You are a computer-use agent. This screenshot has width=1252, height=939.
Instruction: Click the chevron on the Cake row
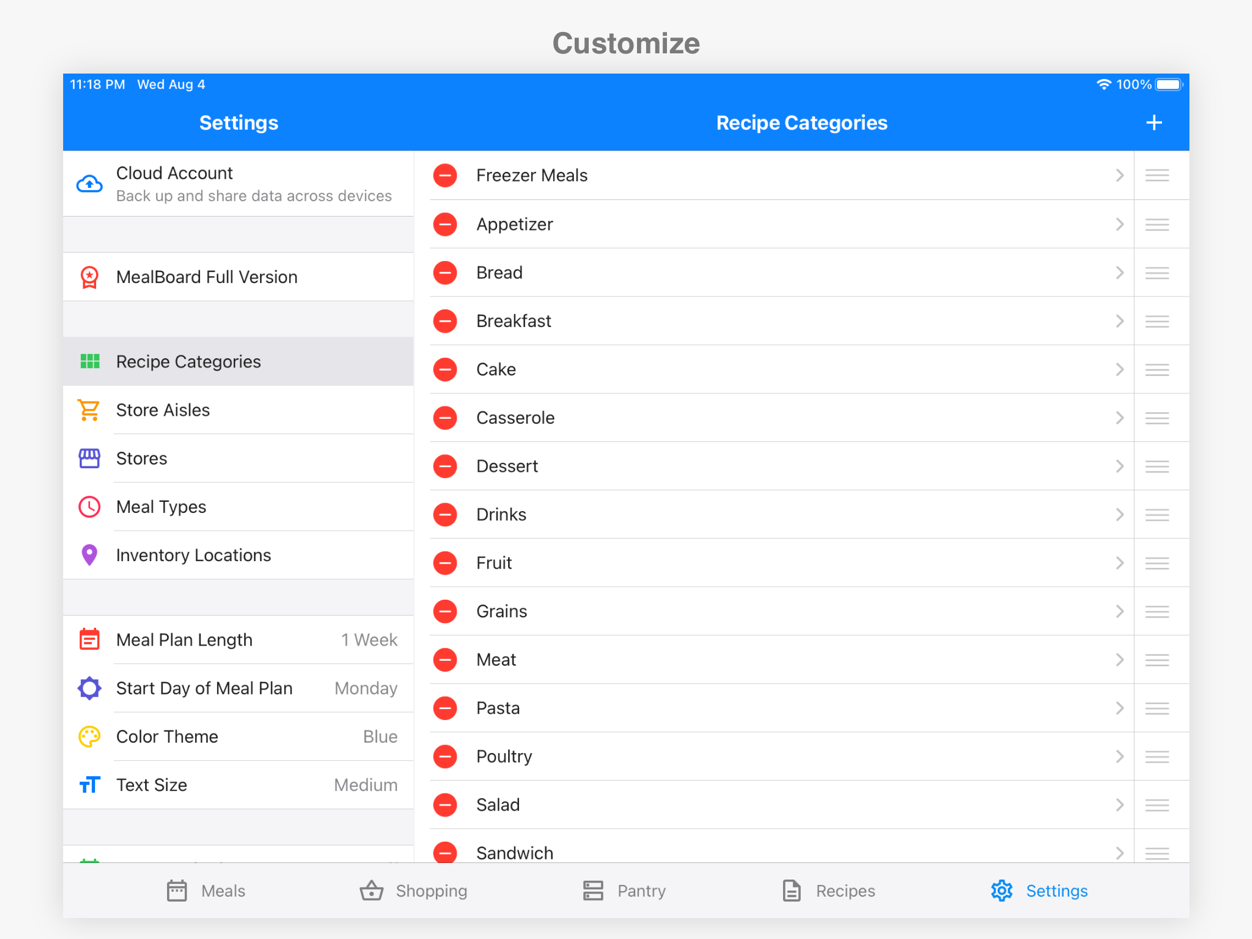tap(1120, 370)
